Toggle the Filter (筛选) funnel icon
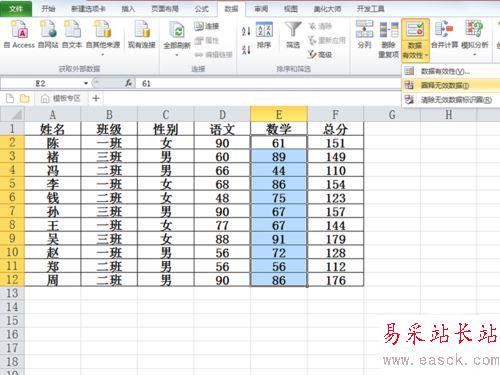Viewport: 500px width, 375px height. point(293,35)
